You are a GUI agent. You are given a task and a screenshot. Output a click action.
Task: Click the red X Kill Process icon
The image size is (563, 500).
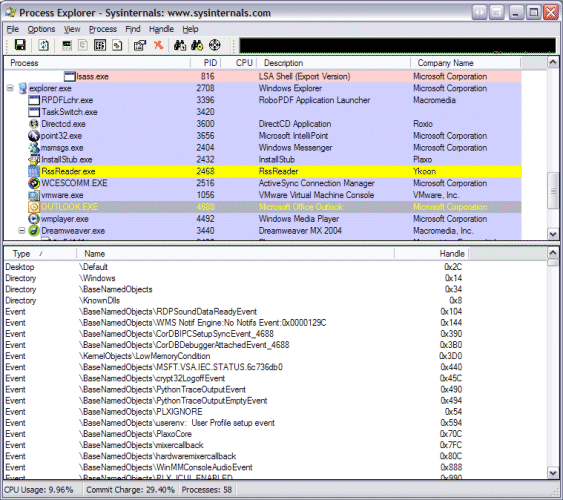point(158,45)
